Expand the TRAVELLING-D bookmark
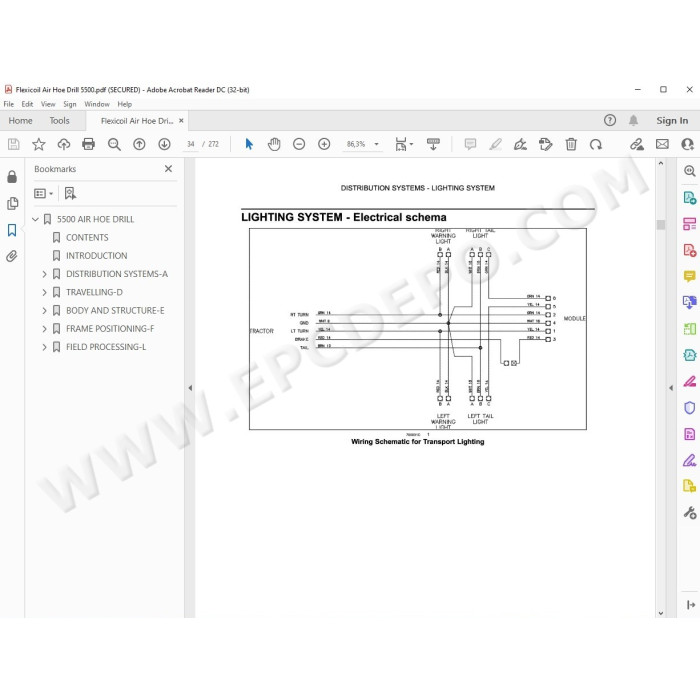Screen dimensions: 700x700 click(x=44, y=292)
